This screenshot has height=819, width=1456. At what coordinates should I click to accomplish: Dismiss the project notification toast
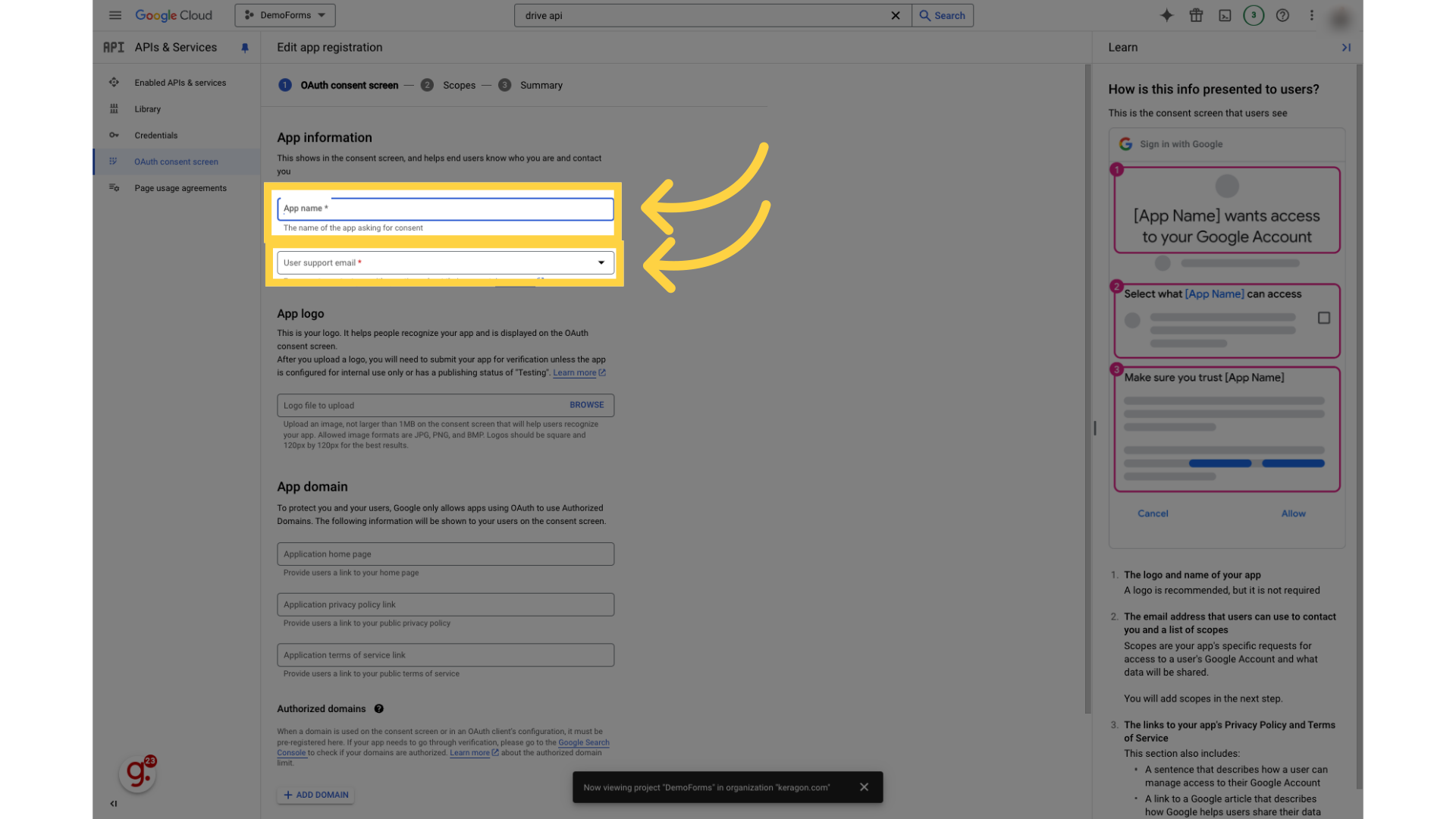point(864,787)
